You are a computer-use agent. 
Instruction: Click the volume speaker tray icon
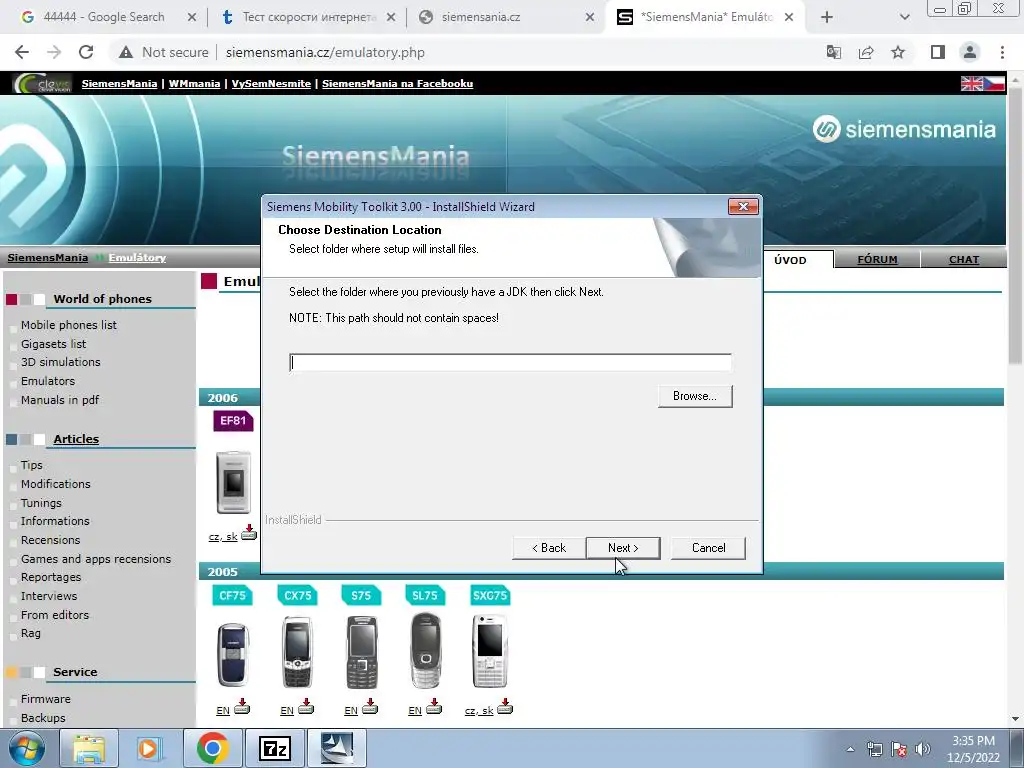(x=923, y=749)
